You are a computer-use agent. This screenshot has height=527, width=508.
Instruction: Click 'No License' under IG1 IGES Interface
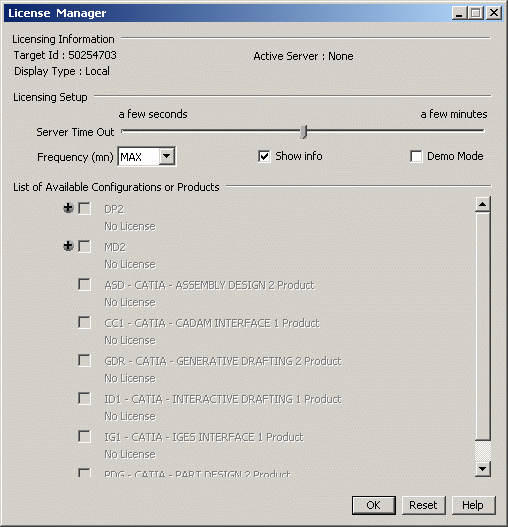tap(130, 454)
